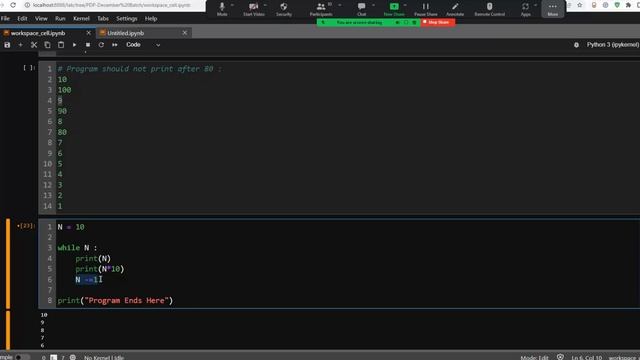Open the Help menu
The image size is (640, 360).
(151, 18)
